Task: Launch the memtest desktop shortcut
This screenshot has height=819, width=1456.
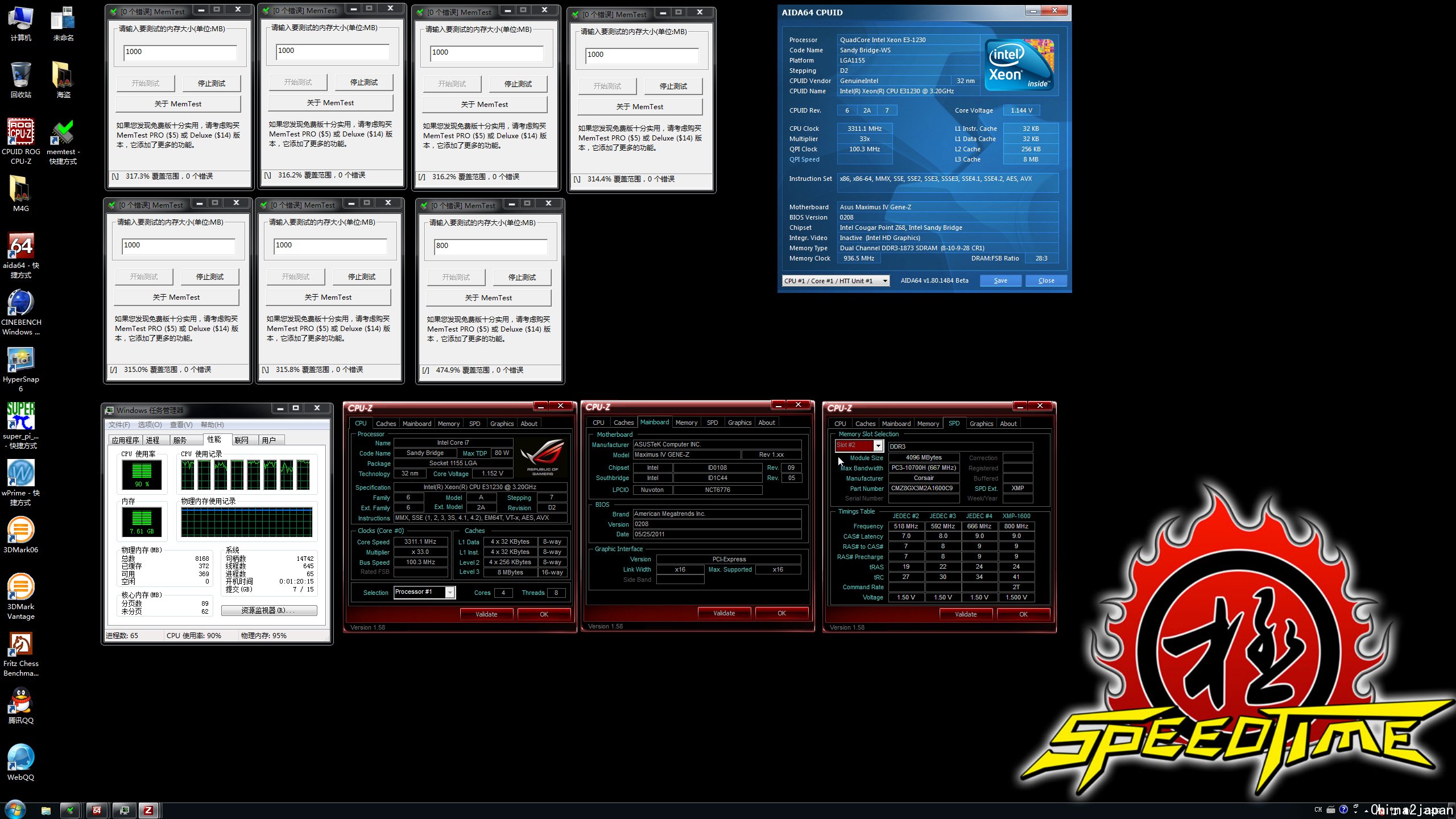Action: coord(63,141)
